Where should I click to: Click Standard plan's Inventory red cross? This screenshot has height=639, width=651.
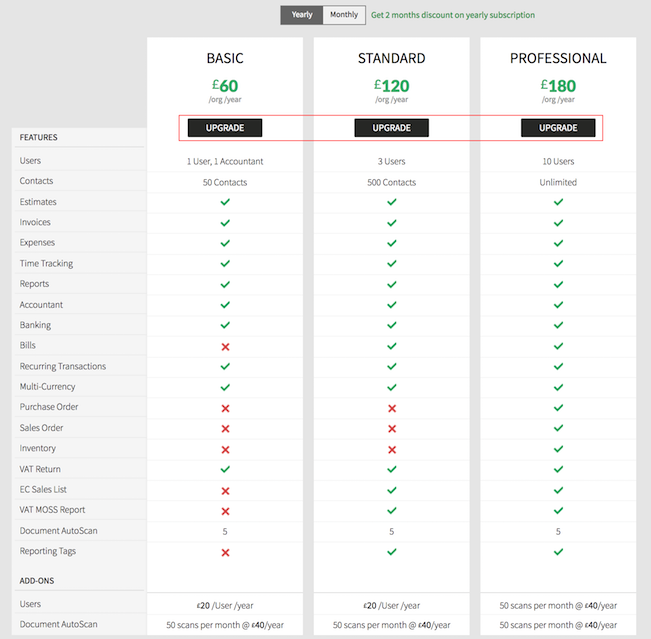click(x=391, y=449)
